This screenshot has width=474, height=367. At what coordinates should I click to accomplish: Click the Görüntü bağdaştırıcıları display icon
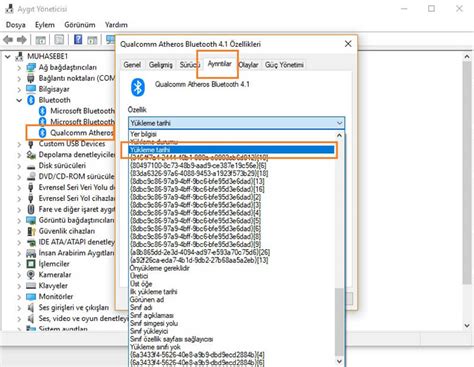(x=31, y=220)
